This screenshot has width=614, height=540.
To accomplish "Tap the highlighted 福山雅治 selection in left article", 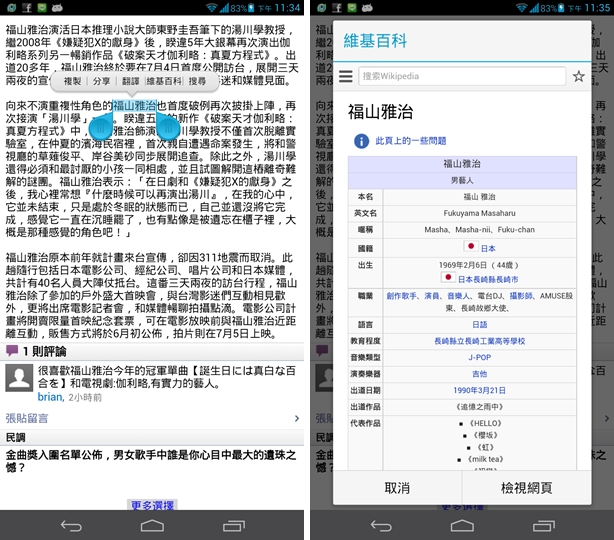I will click(x=135, y=105).
